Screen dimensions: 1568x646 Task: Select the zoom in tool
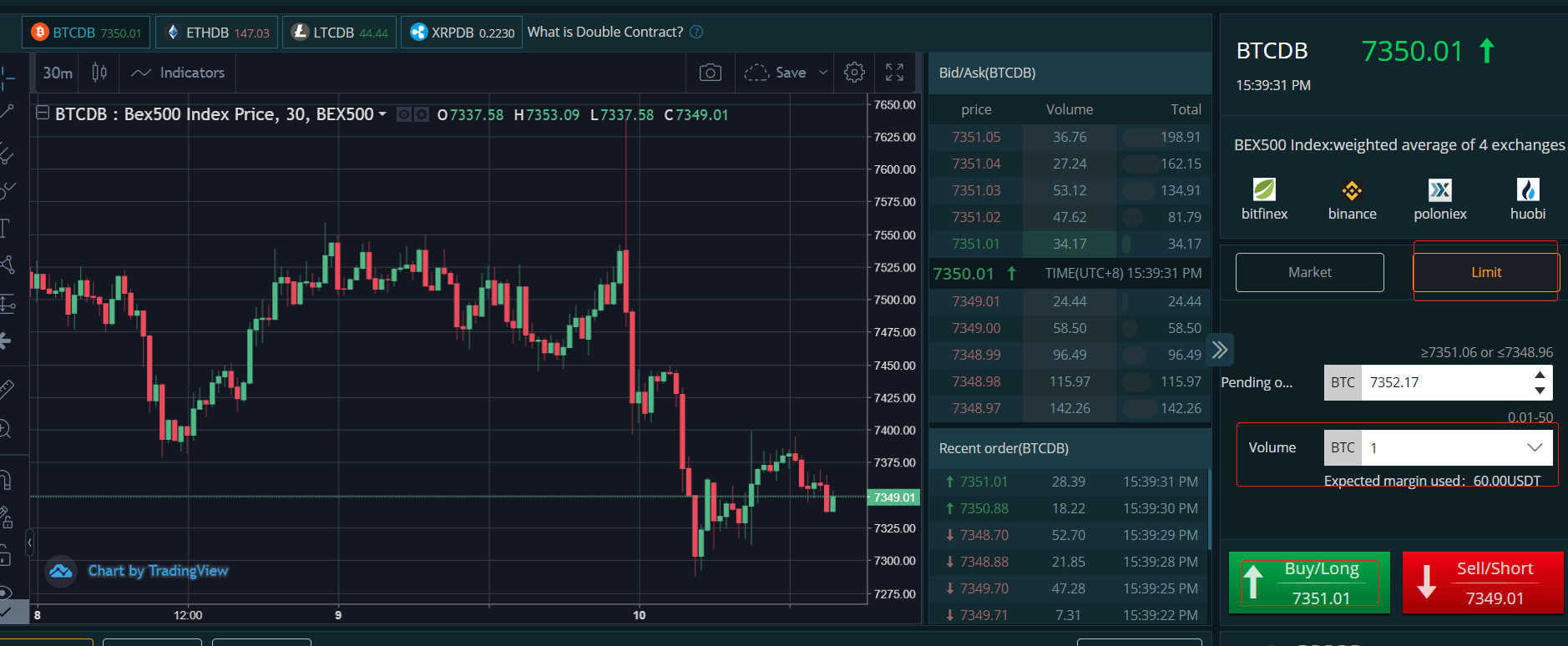pyautogui.click(x=5, y=429)
